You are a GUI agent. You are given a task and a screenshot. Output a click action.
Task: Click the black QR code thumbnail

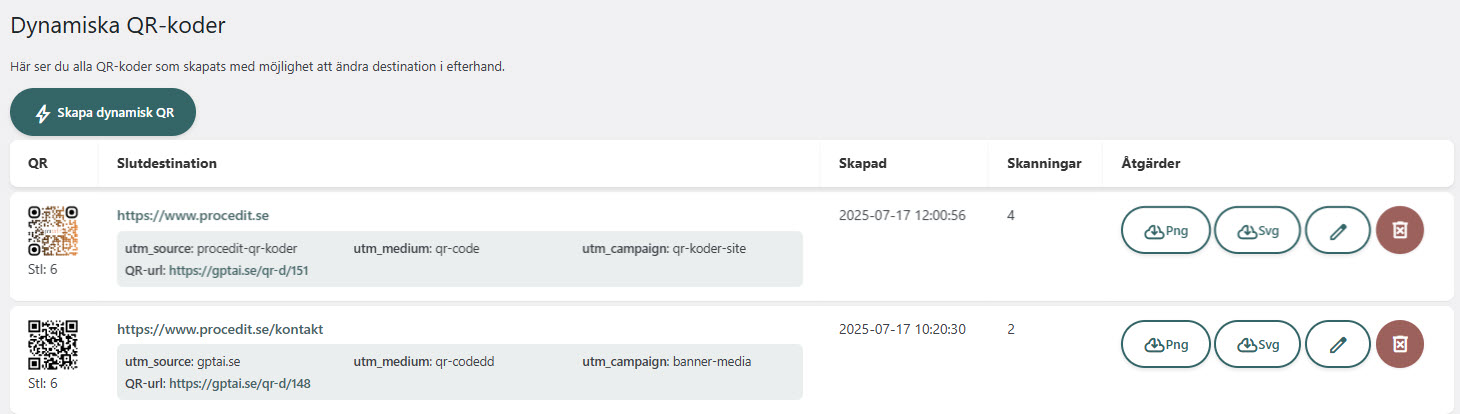coord(53,345)
